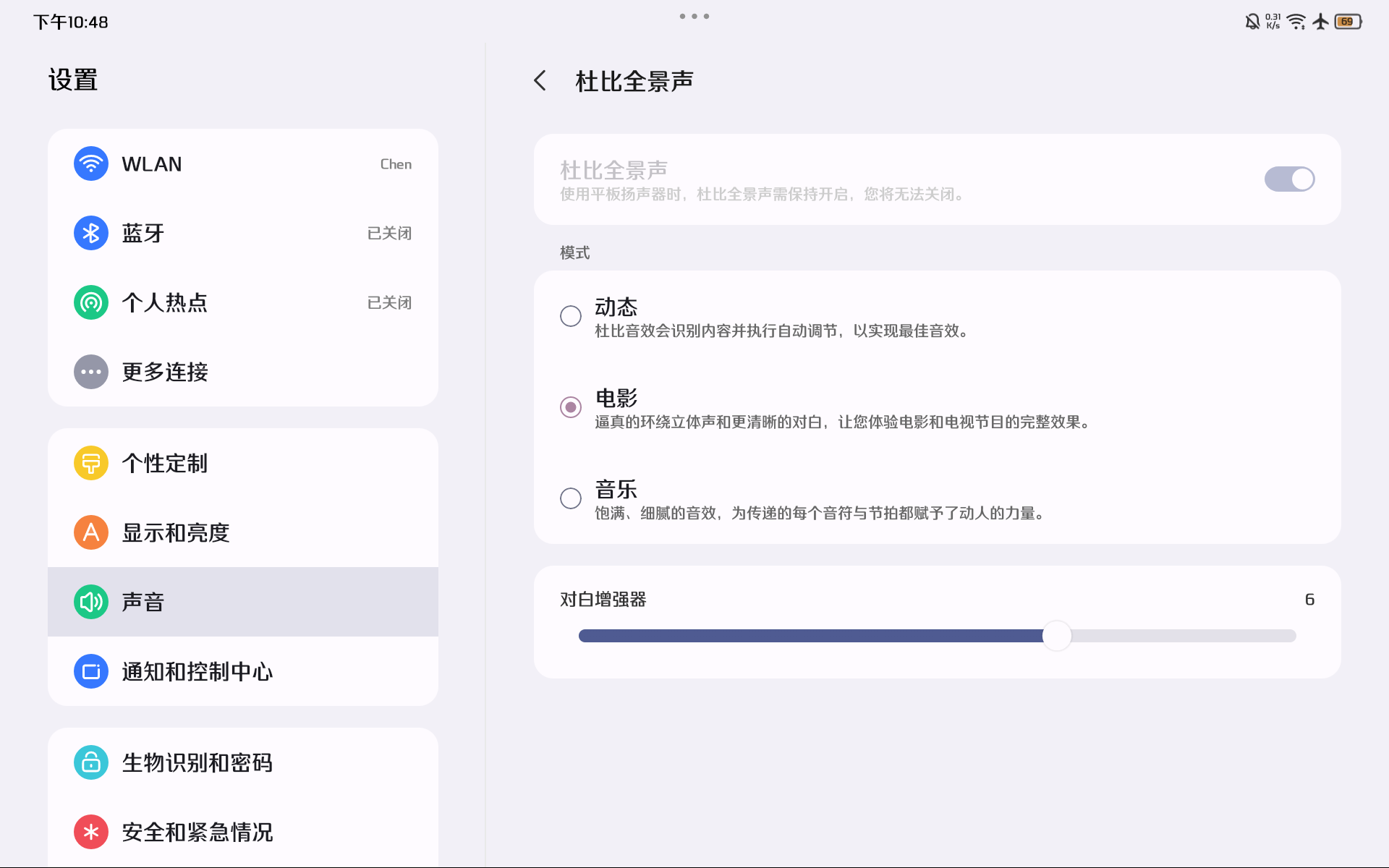Screen dimensions: 1389x868
Task: Open 生物识别和密码 settings
Action: [243, 762]
